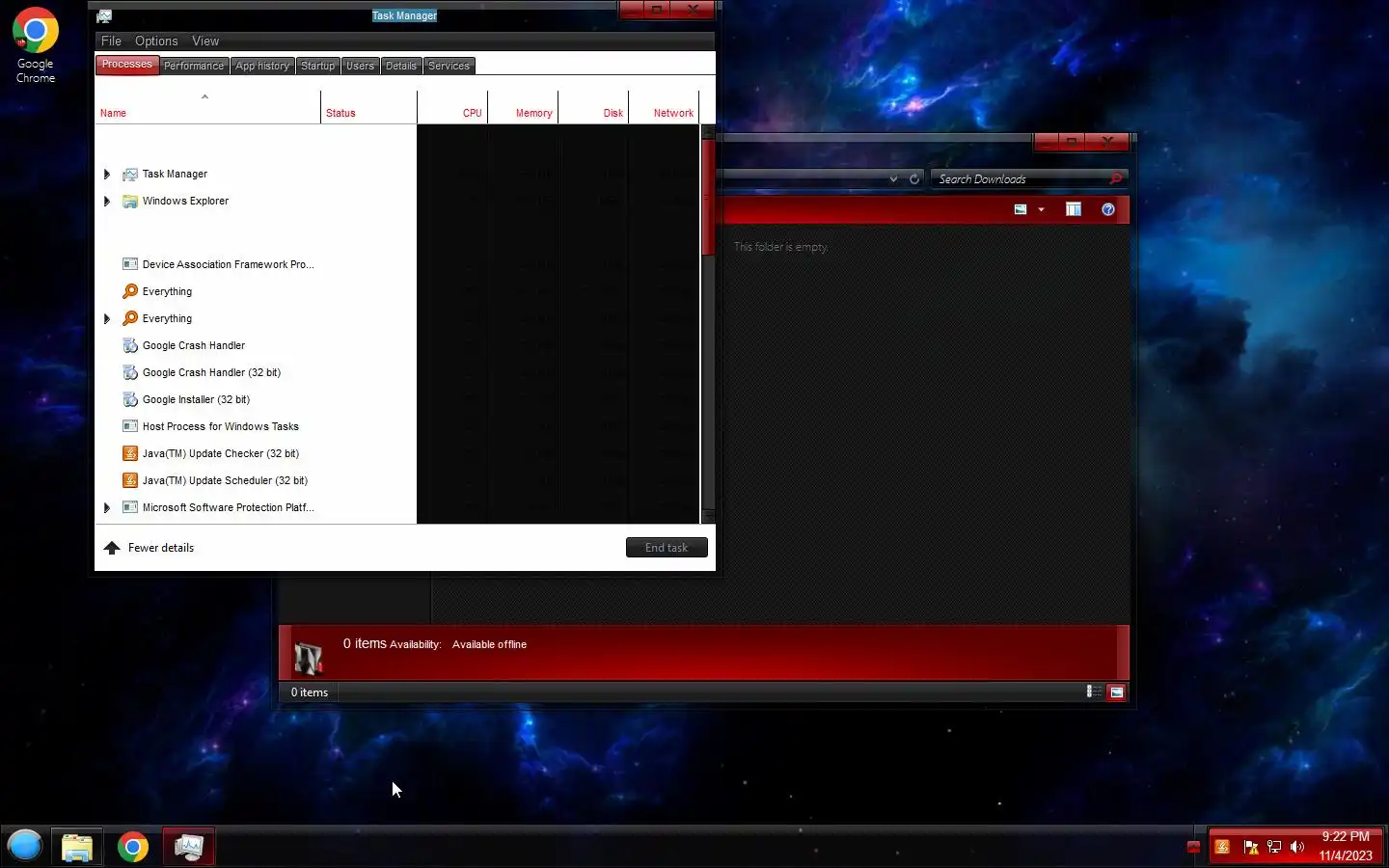Switch Downloads window to large icons view
This screenshot has height=868, width=1389.
(1116, 692)
